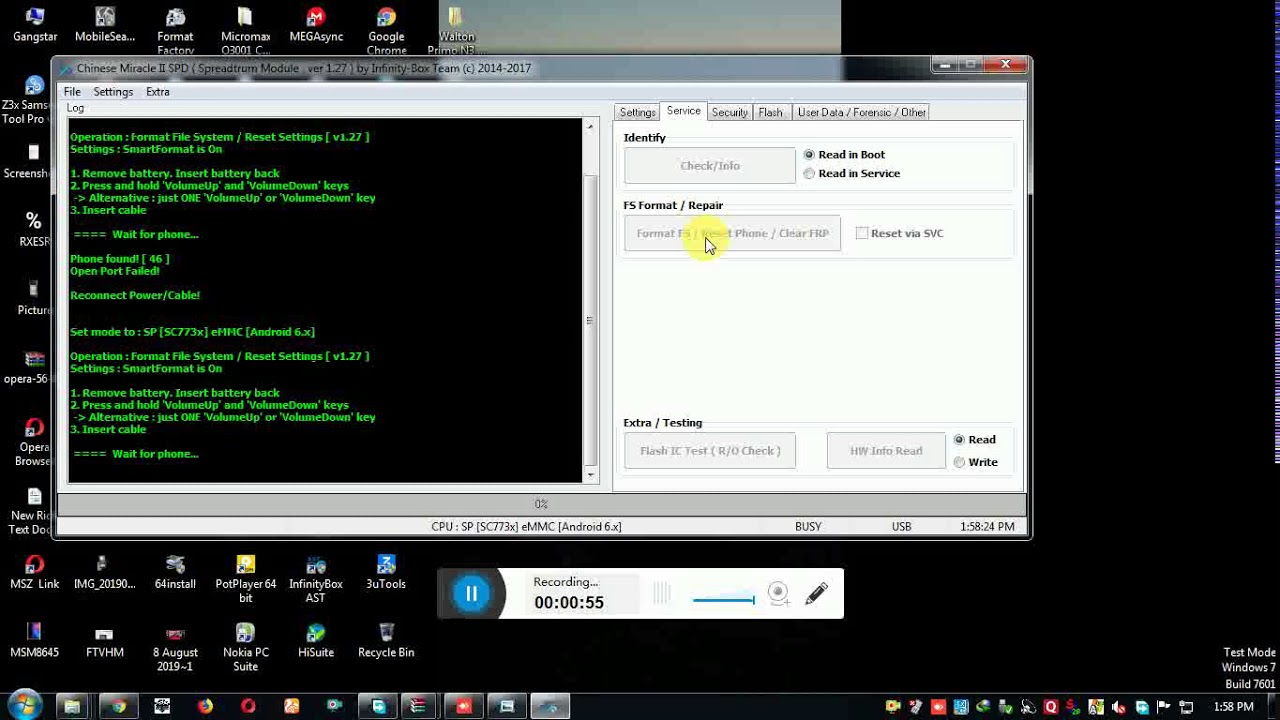This screenshot has width=1280, height=720.
Task: Select the Read radio button
Action: coord(975,440)
